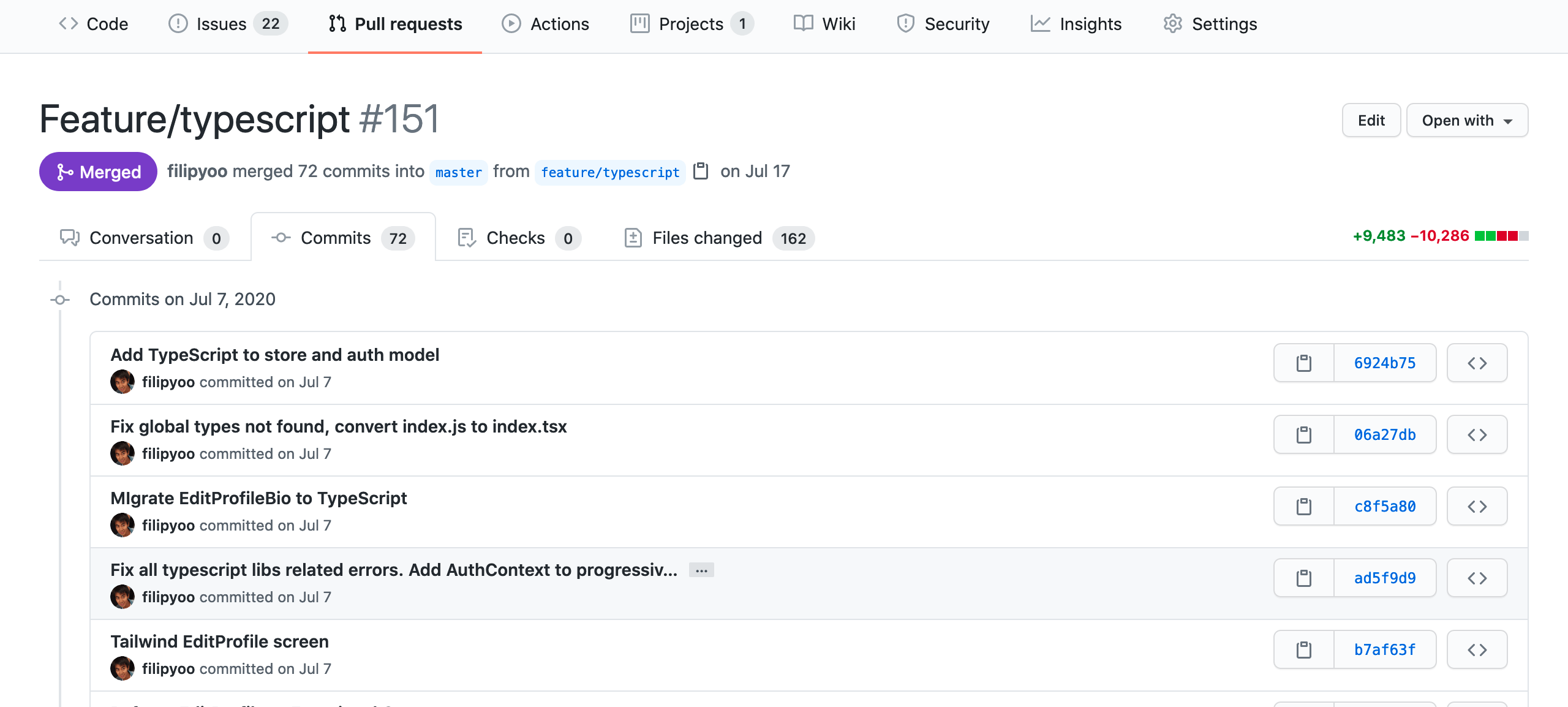Browse repository at commit b7af63f
This screenshot has width=1568, height=707.
tap(1477, 649)
